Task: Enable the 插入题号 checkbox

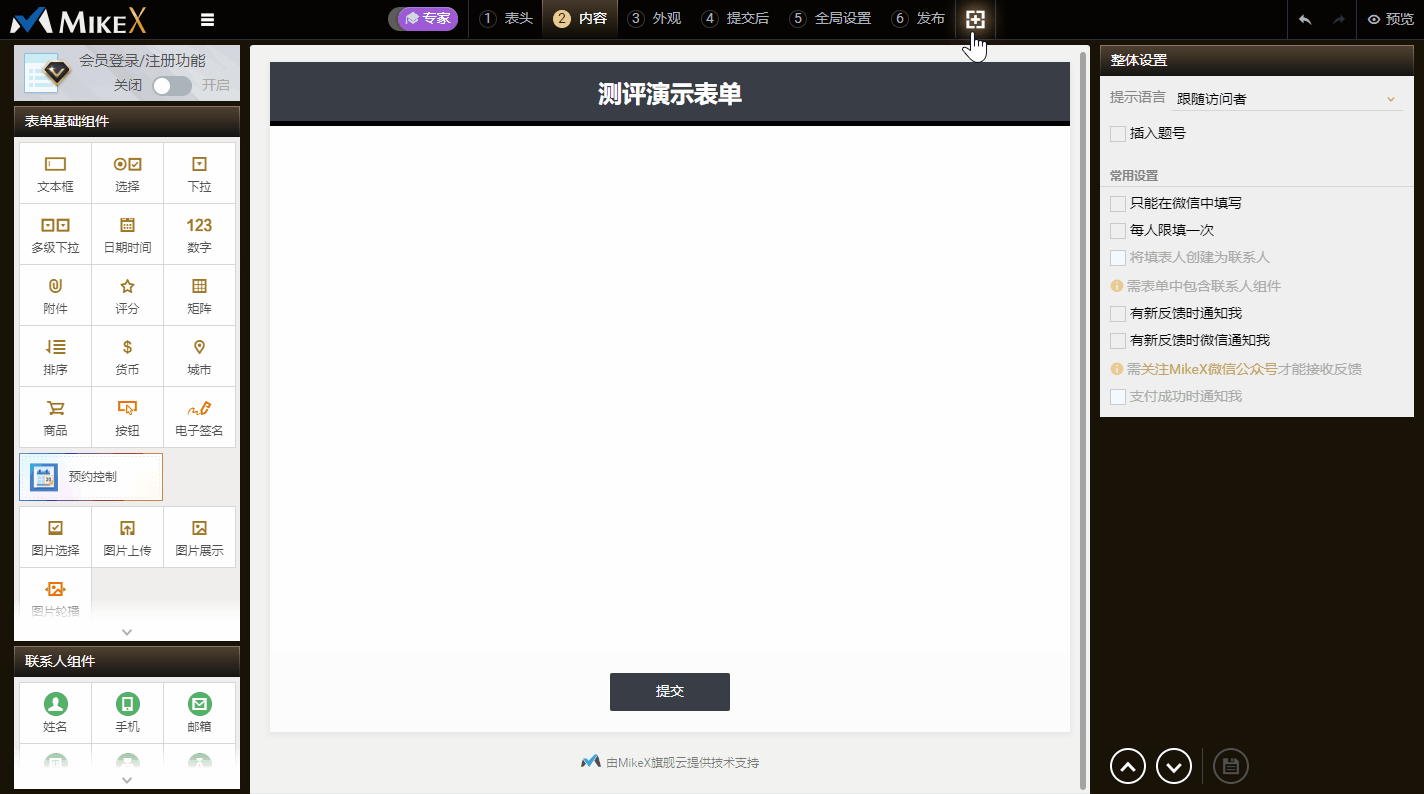Action: (x=1118, y=133)
